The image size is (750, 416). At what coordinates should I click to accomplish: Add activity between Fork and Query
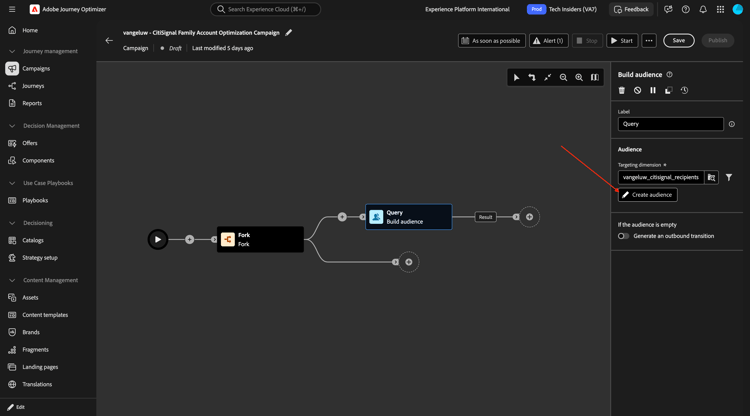coord(342,217)
